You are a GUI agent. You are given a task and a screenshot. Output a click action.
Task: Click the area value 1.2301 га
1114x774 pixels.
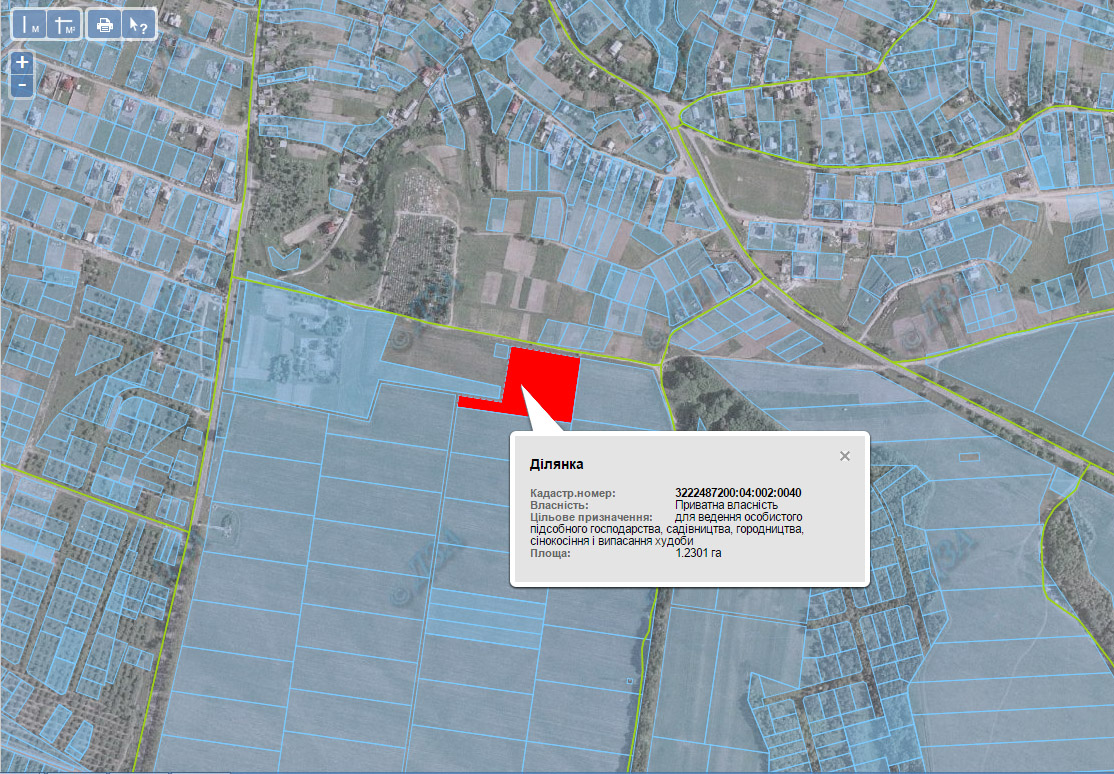[698, 553]
